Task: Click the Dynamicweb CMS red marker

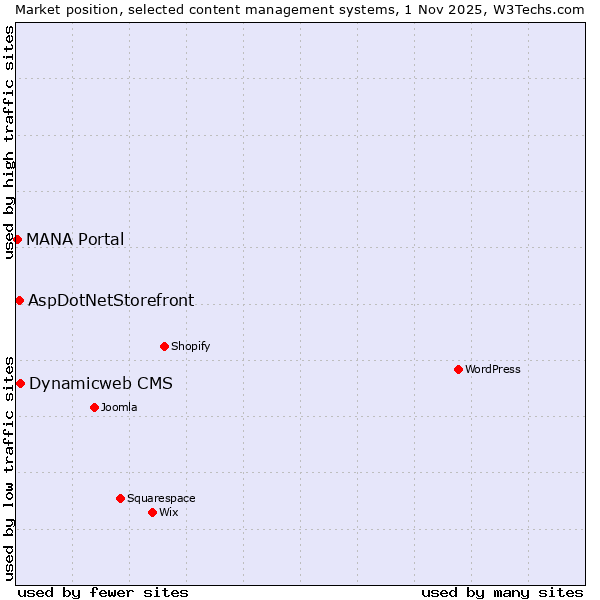Action: (20, 383)
